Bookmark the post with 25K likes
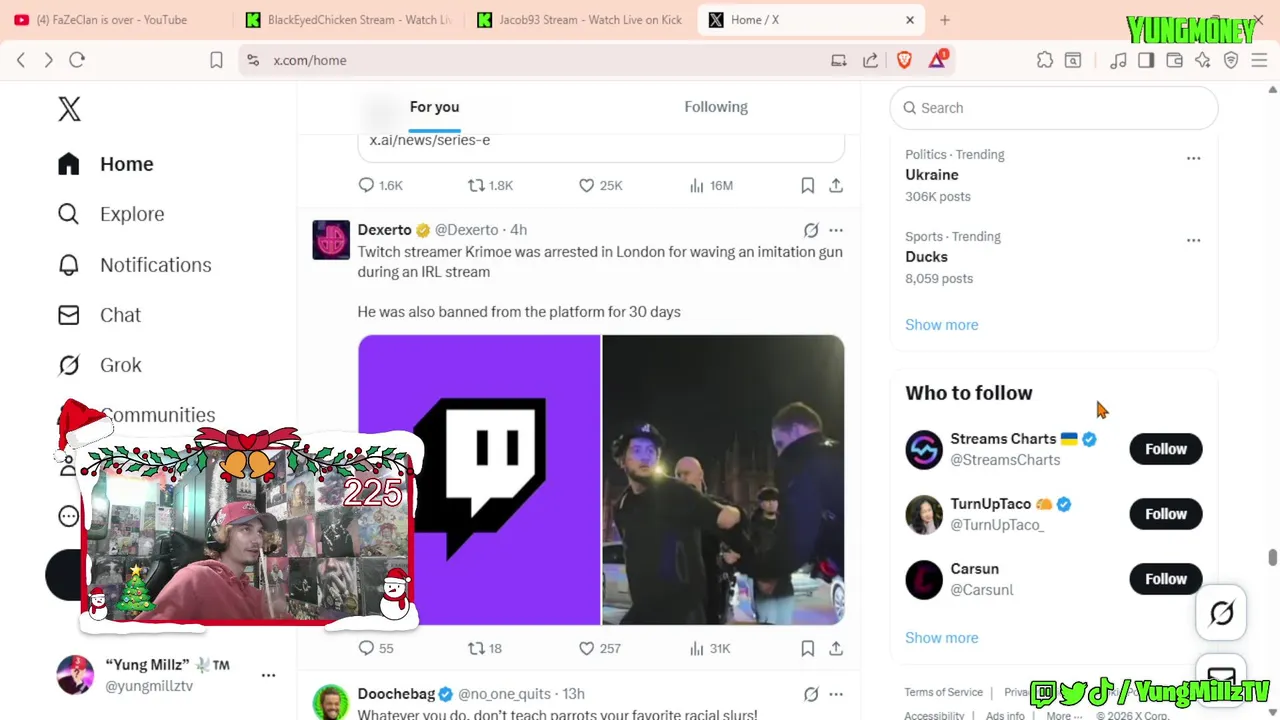 click(807, 185)
